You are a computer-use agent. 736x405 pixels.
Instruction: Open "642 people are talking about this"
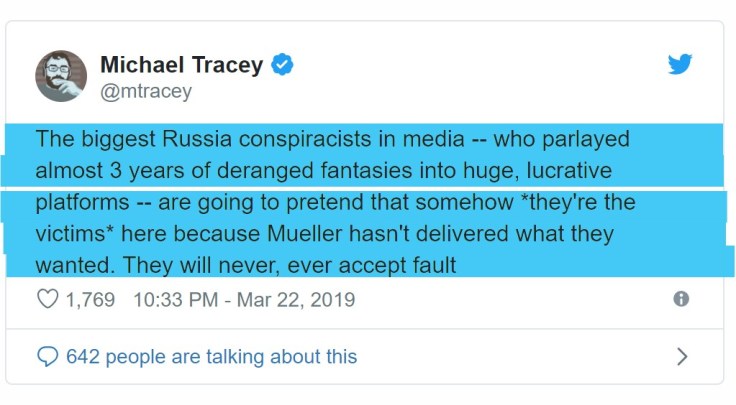(211, 356)
